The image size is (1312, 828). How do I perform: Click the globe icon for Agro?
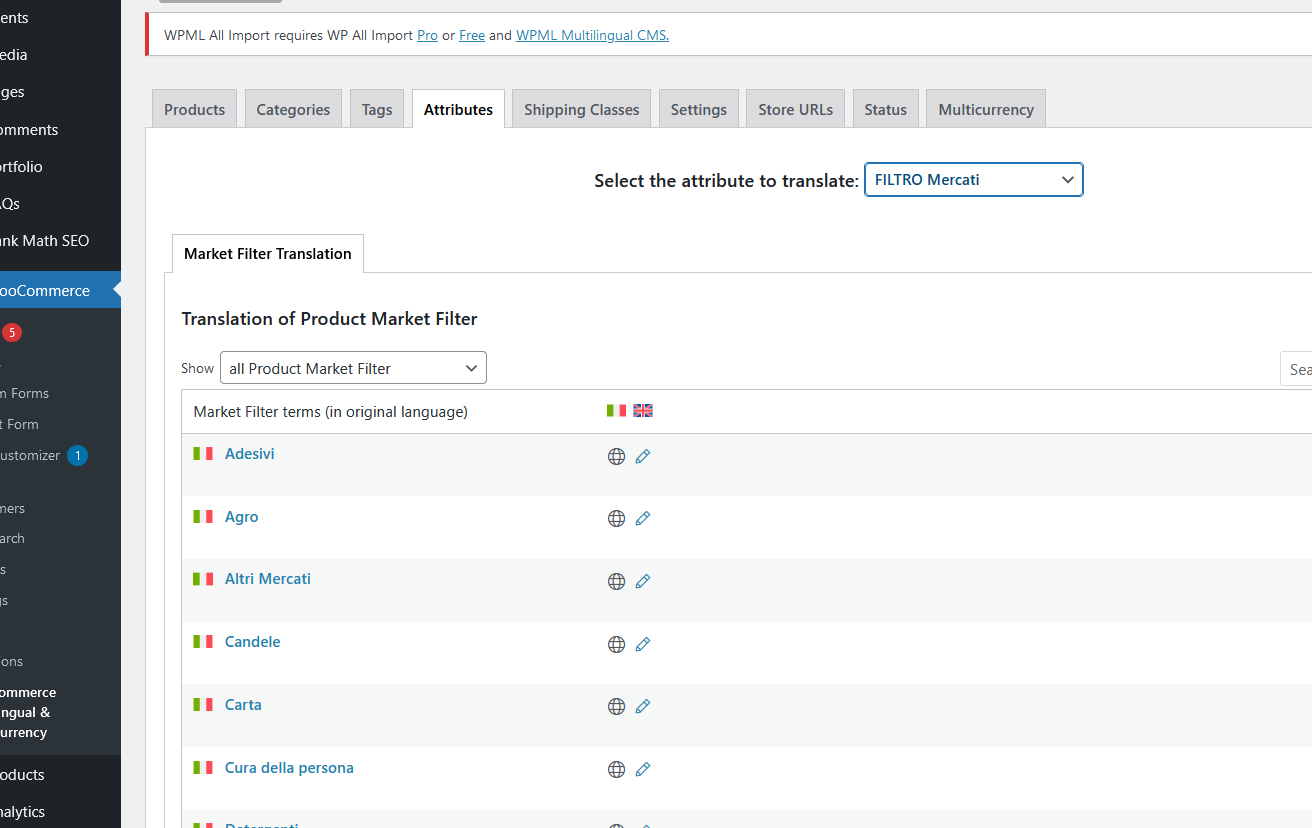tap(616, 519)
